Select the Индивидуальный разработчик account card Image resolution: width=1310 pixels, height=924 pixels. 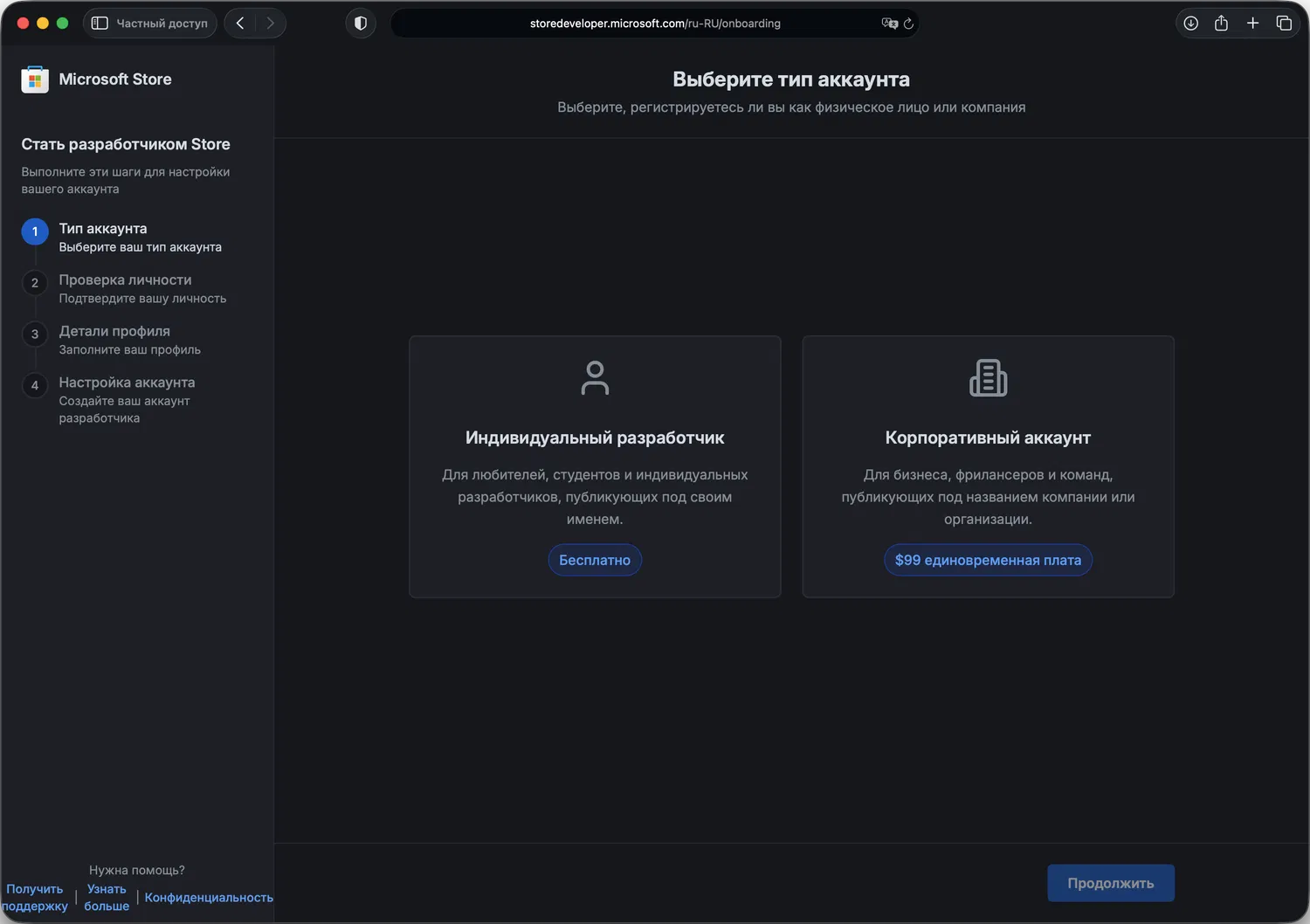coord(595,466)
